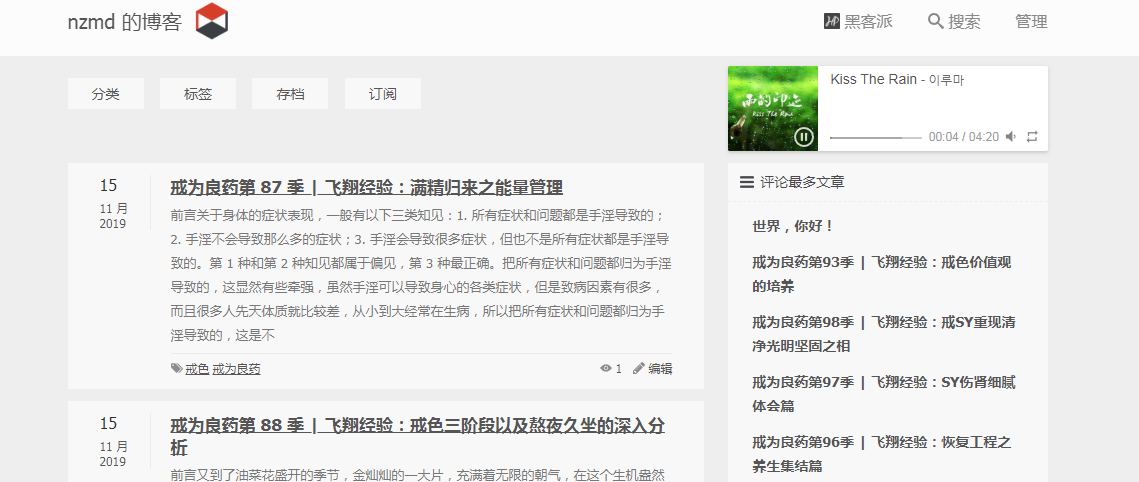Seek on the music progress bar
This screenshot has width=1139, height=482.
tap(875, 137)
